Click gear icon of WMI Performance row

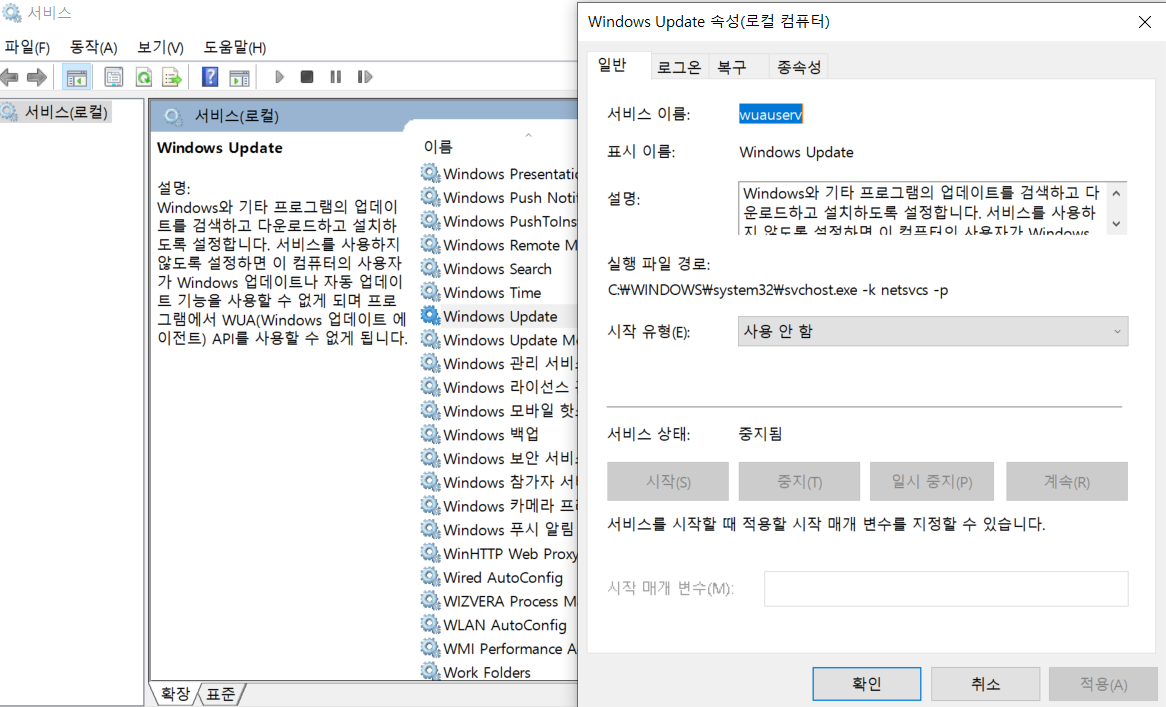[430, 648]
